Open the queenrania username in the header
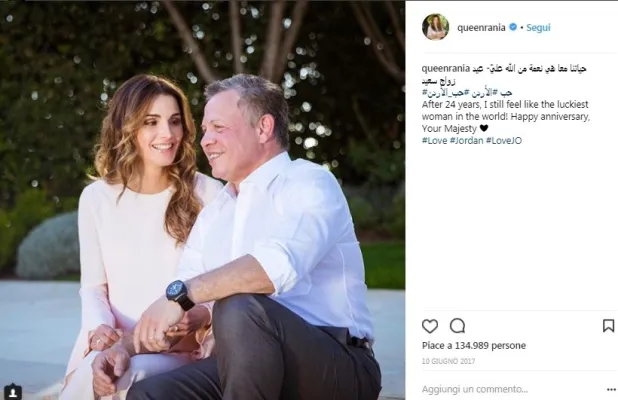This screenshot has width=618, height=400. click(x=481, y=28)
